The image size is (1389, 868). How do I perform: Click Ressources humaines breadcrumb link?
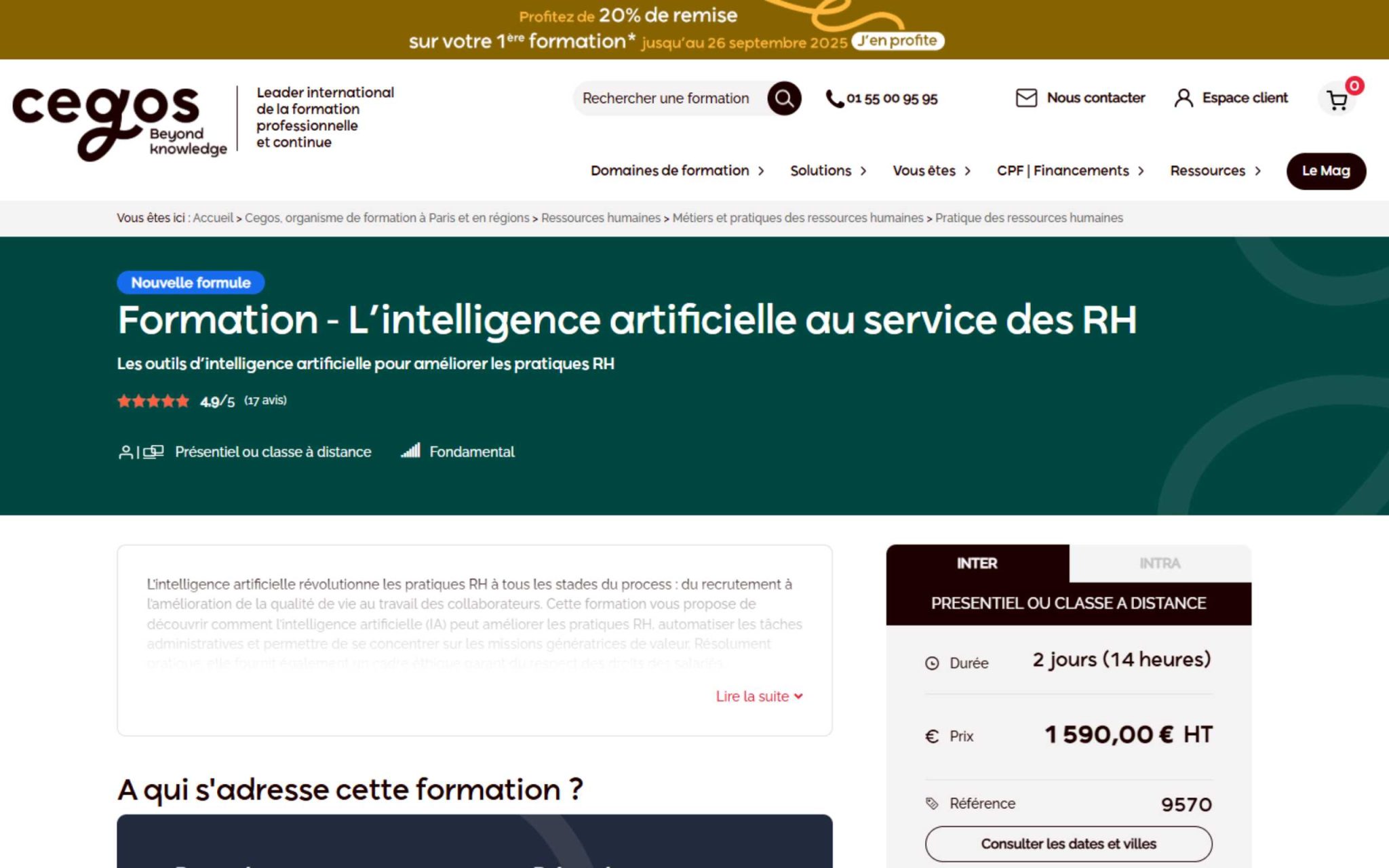pos(600,218)
